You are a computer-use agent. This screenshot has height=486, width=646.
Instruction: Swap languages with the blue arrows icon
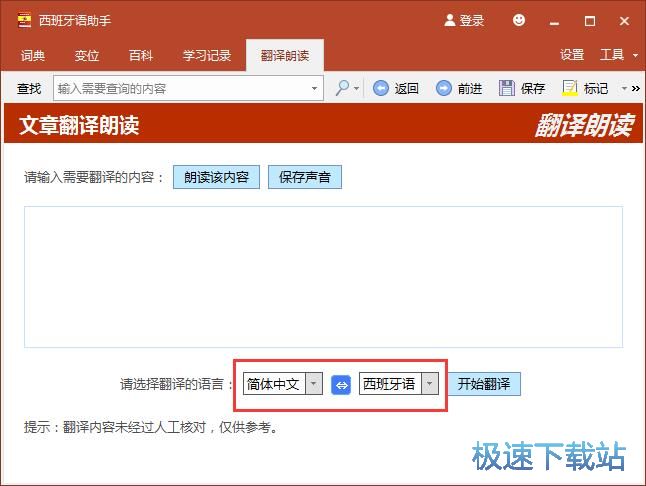tap(341, 385)
